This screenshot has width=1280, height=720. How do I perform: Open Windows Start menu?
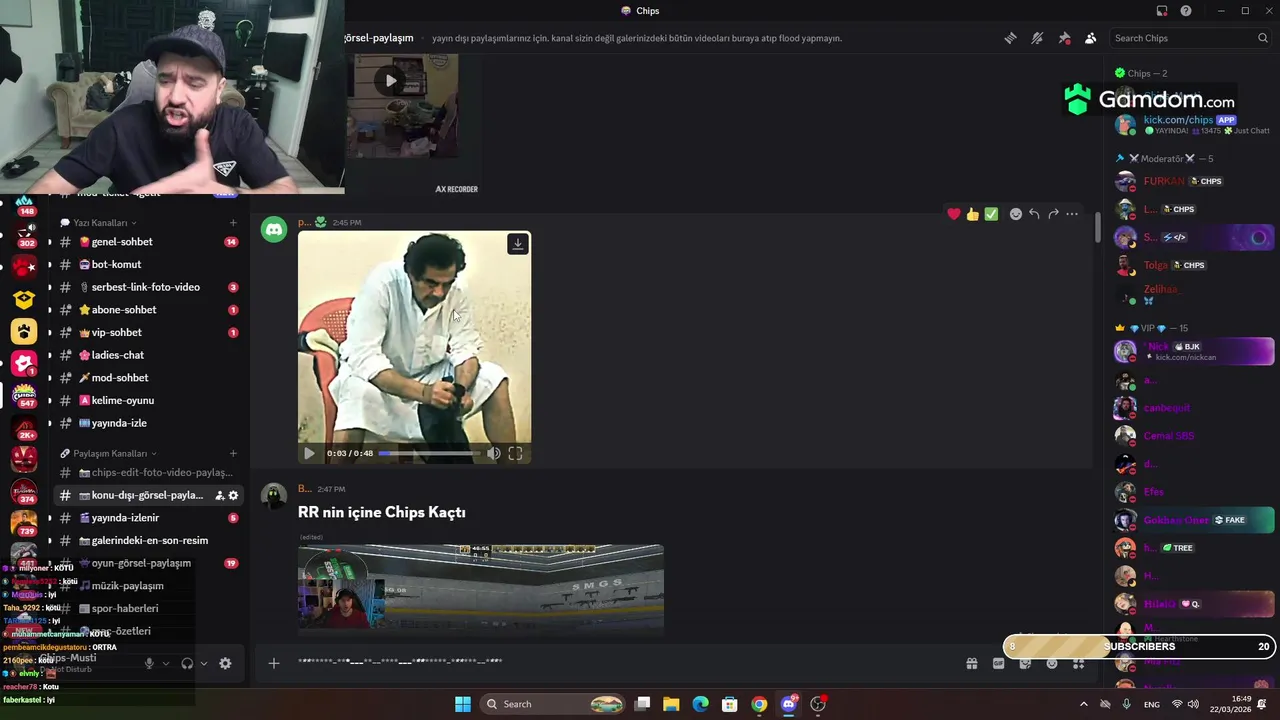463,704
